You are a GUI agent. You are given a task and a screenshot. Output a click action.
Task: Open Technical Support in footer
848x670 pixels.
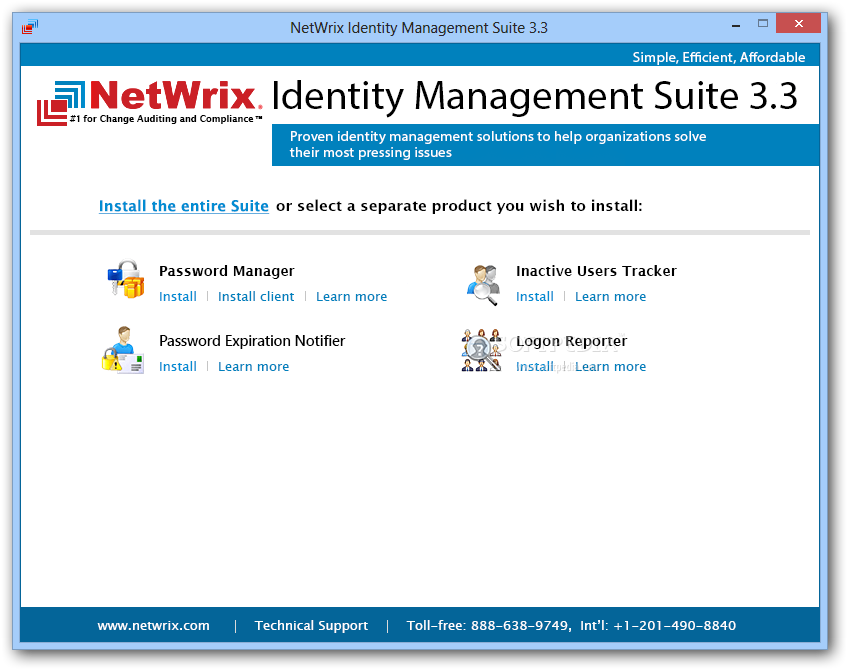pyautogui.click(x=311, y=626)
